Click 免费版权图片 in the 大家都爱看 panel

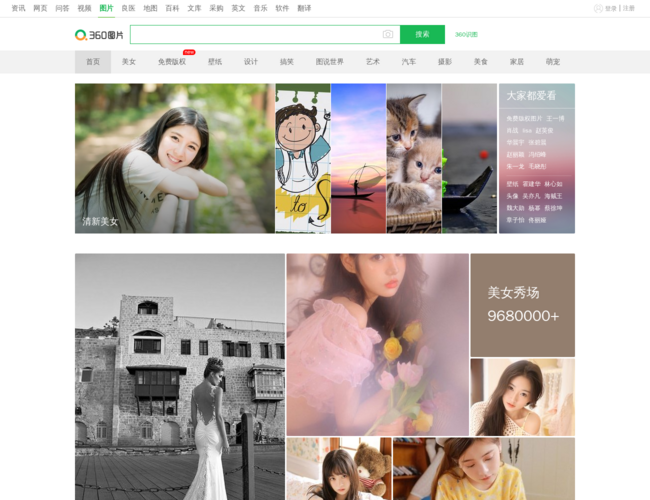tap(524, 119)
